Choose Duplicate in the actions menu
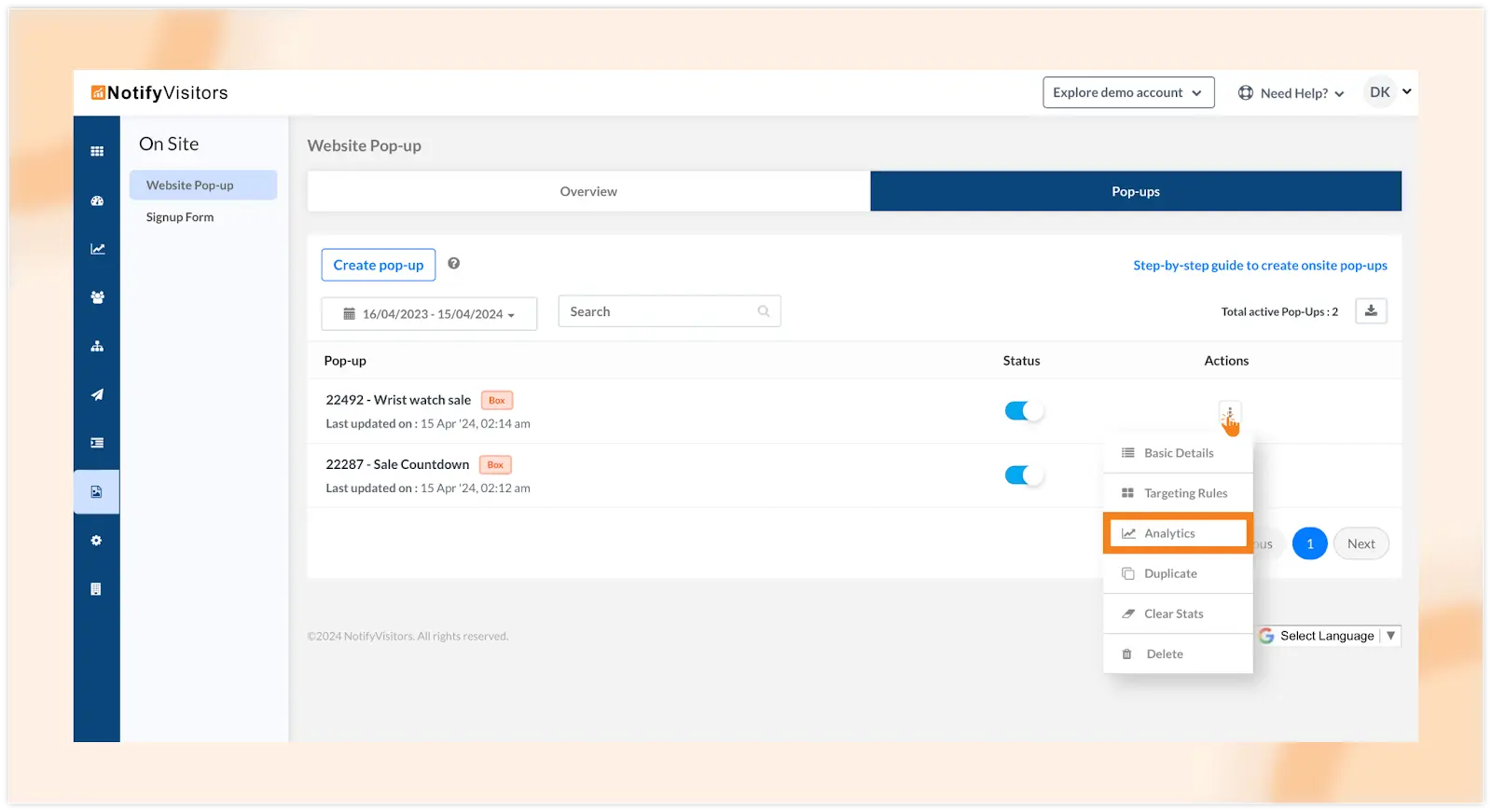The width and height of the screenshot is (1492, 812). tap(1170, 573)
